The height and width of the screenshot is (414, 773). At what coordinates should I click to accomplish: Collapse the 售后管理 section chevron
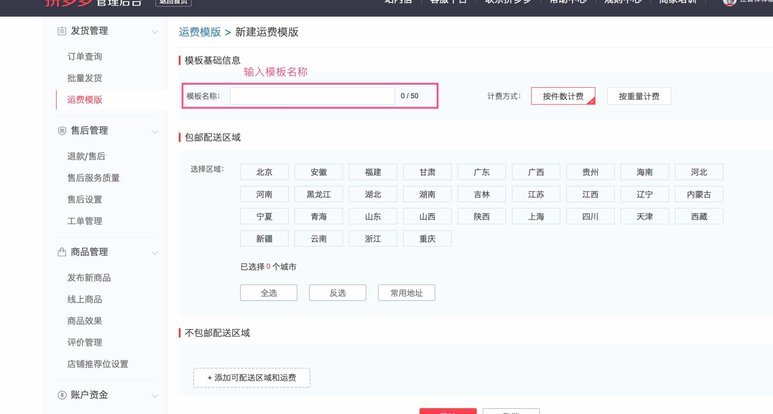point(155,131)
